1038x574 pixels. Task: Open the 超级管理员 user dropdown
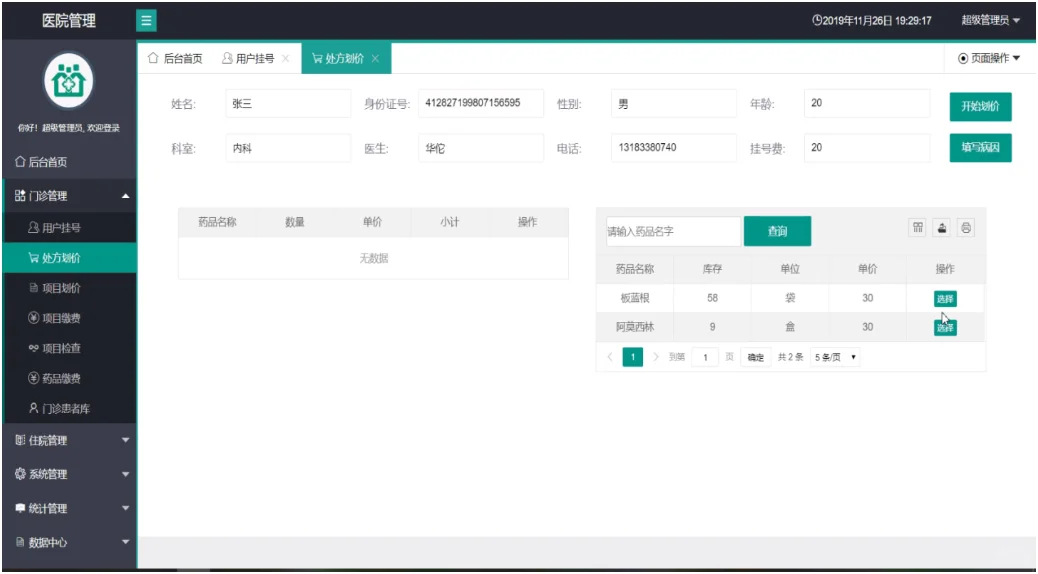990,21
